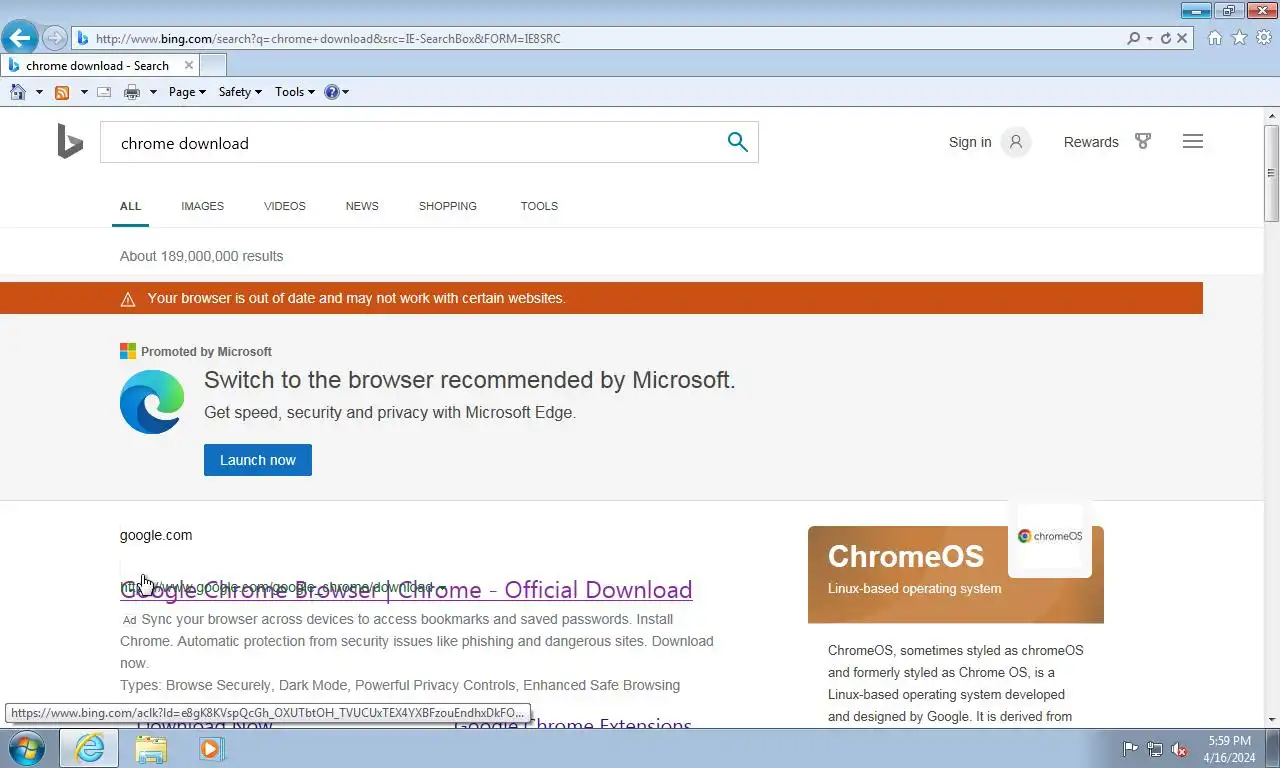Open Home via the top-right house icon
The image size is (1280, 768).
pos(1214,38)
